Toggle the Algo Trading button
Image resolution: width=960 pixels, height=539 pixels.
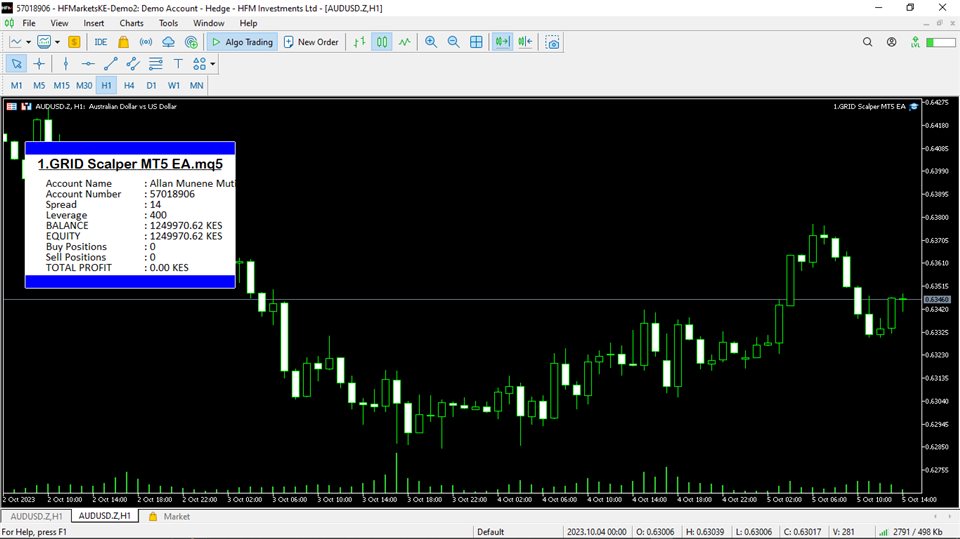pos(242,42)
